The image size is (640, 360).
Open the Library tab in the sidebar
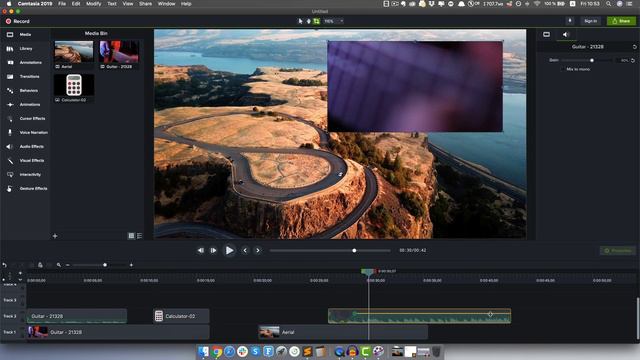pyautogui.click(x=24, y=49)
